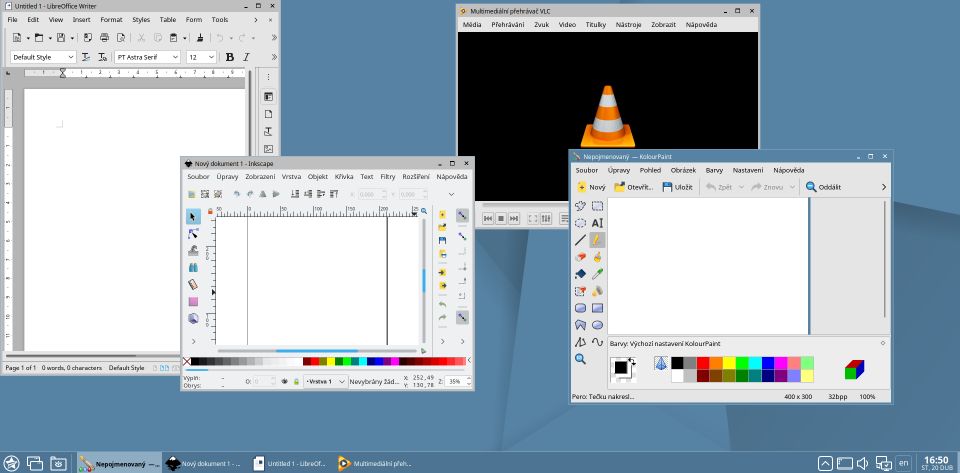Activate Flood Fill tool in KolourPaint
Image resolution: width=960 pixels, height=473 pixels.
point(580,274)
